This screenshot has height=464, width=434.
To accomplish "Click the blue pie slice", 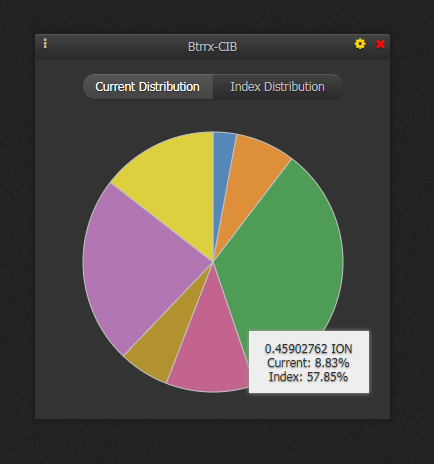I will pyautogui.click(x=222, y=160).
